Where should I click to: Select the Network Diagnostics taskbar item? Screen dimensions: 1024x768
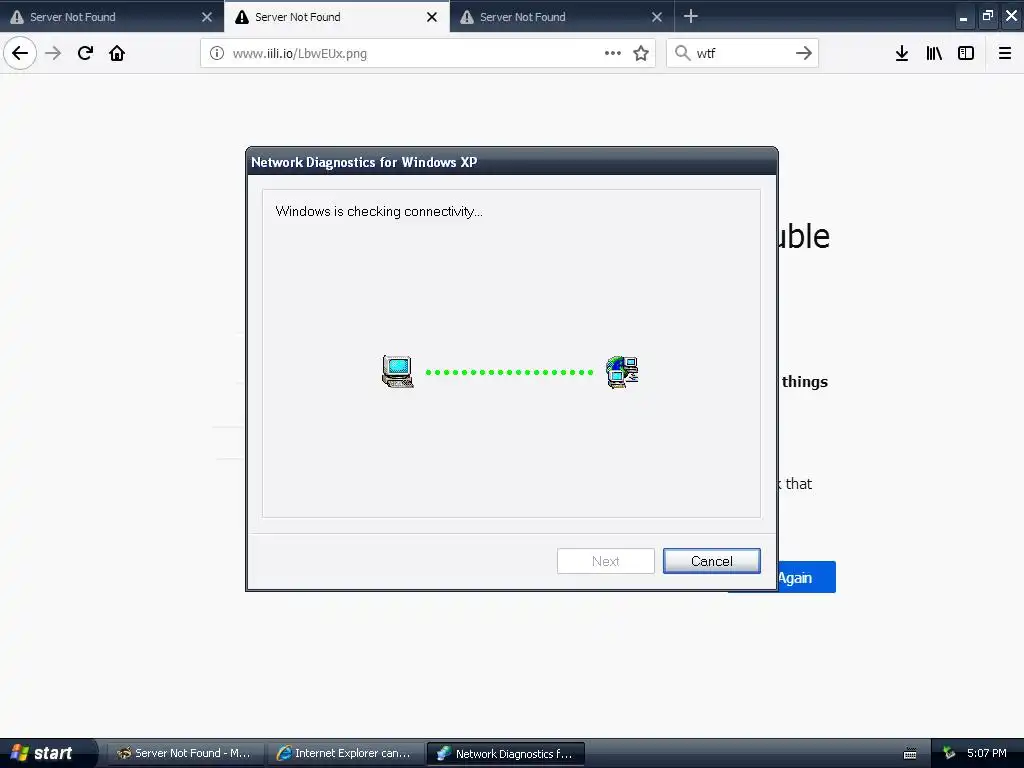pyautogui.click(x=505, y=753)
